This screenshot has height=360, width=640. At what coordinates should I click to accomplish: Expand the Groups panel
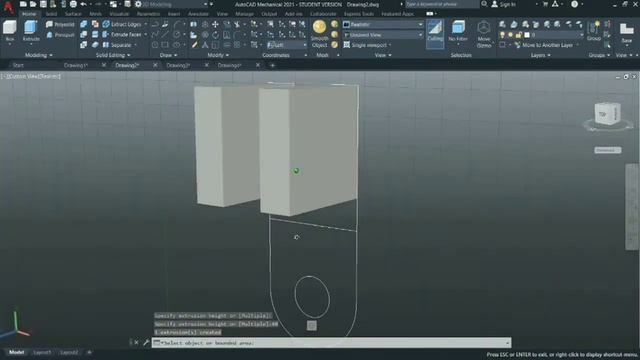point(599,55)
